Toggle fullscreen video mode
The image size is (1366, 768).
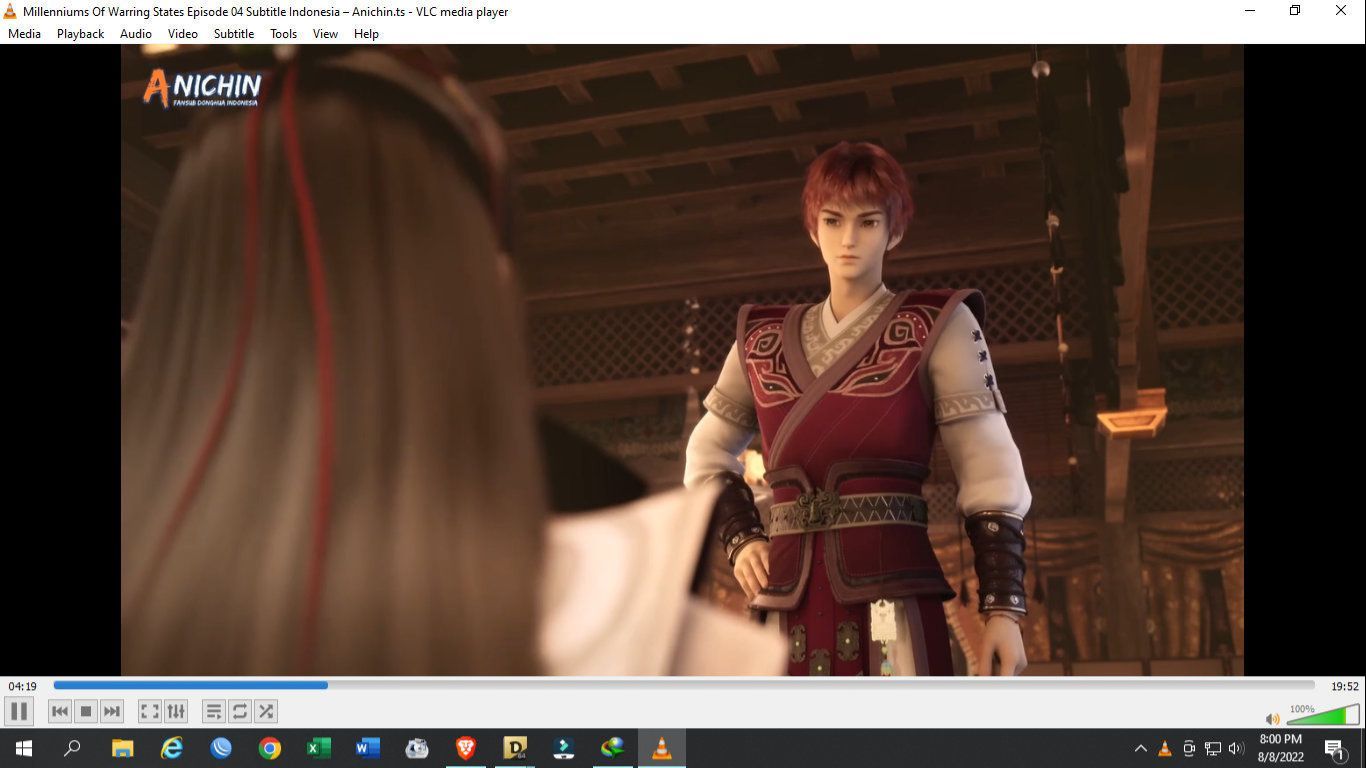(149, 711)
